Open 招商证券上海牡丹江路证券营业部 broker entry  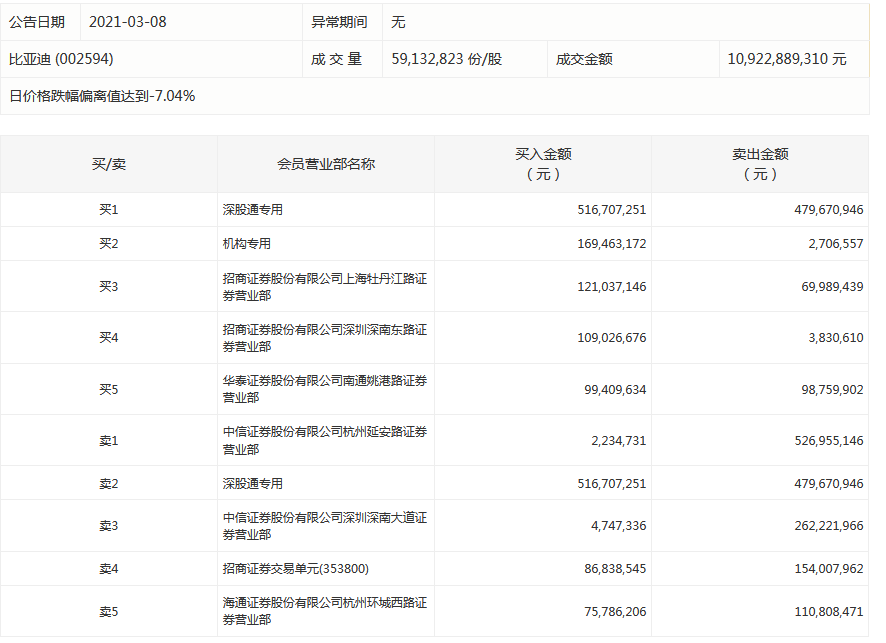(x=324, y=287)
